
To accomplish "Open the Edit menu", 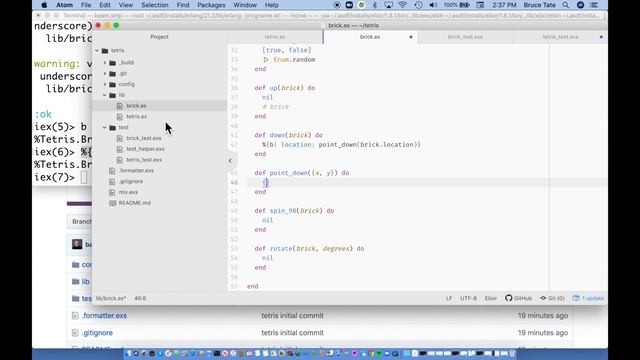I will [x=105, y=5].
